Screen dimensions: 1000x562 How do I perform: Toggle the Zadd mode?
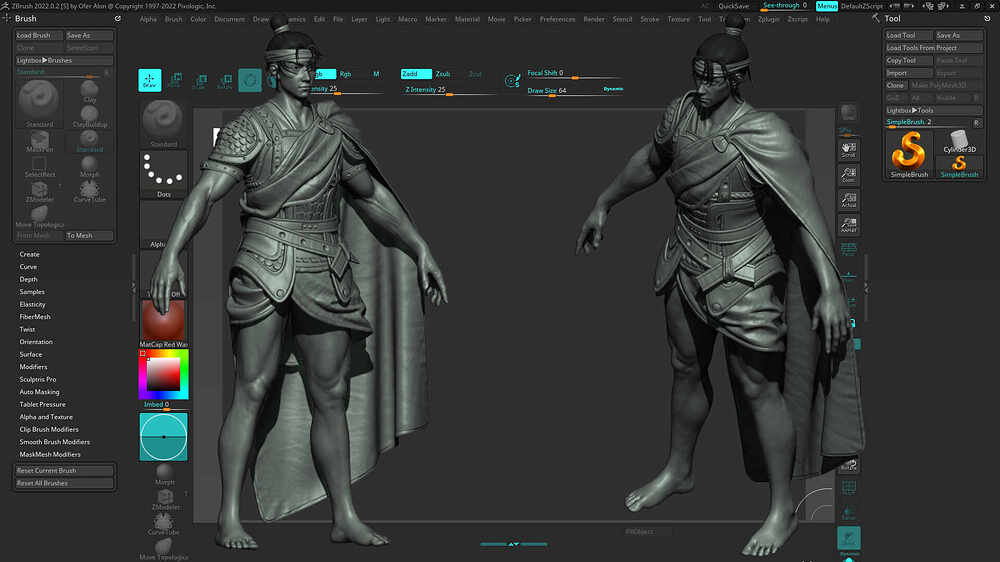416,74
